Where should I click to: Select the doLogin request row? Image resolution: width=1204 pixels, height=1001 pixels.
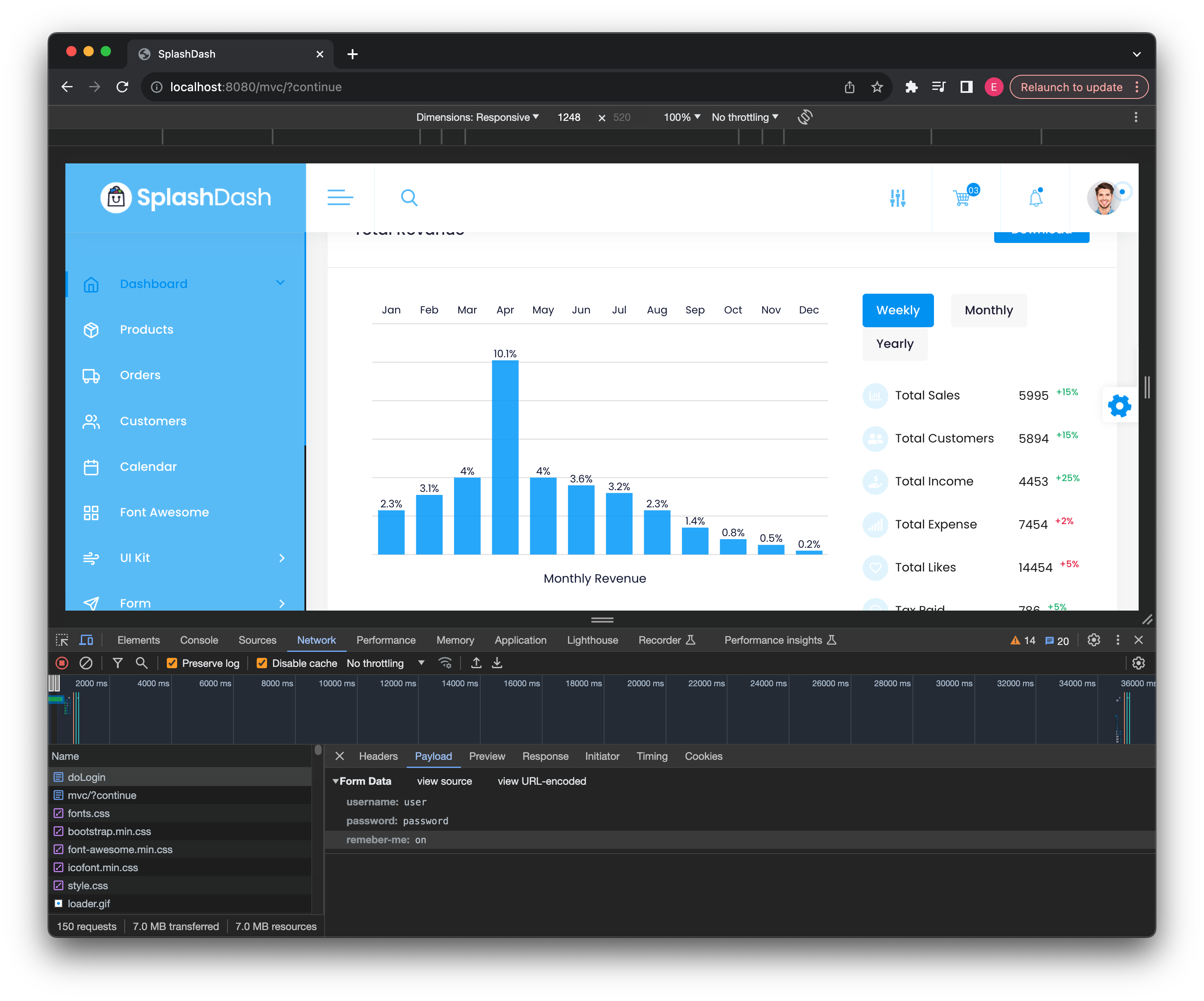tap(180, 777)
